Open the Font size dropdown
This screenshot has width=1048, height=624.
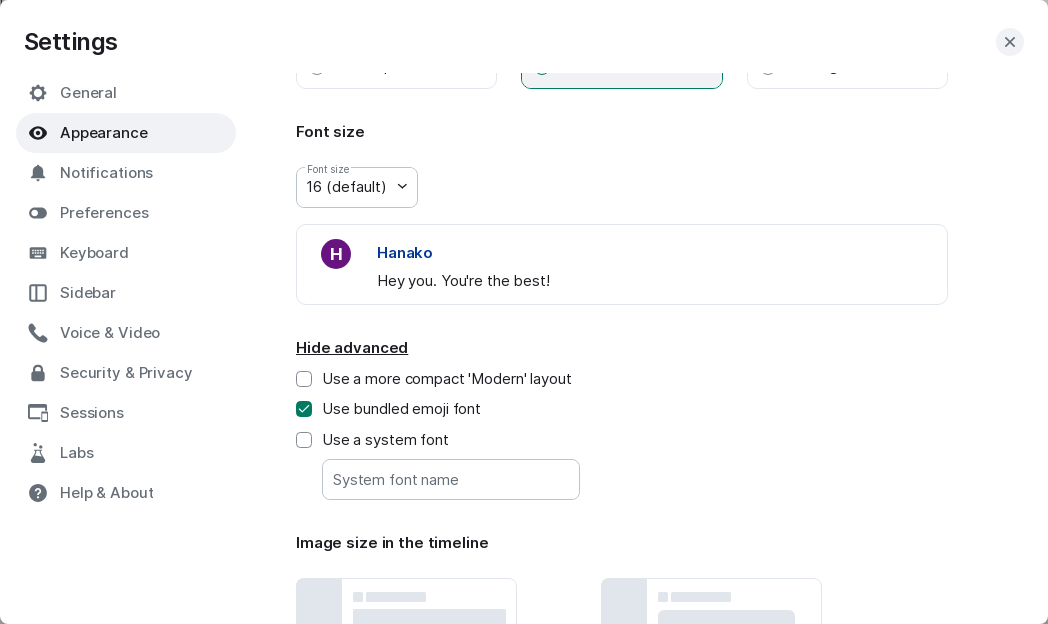(357, 187)
